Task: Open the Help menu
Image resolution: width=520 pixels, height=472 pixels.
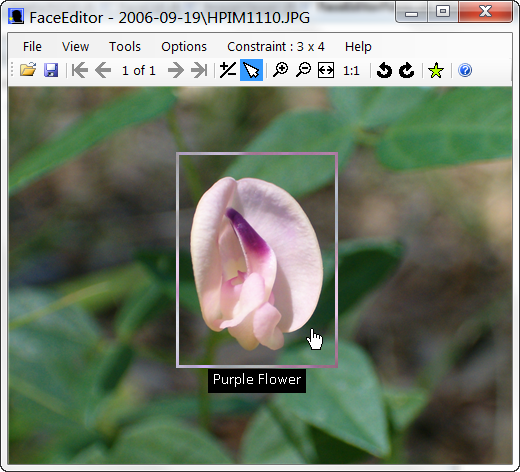Action: point(358,46)
